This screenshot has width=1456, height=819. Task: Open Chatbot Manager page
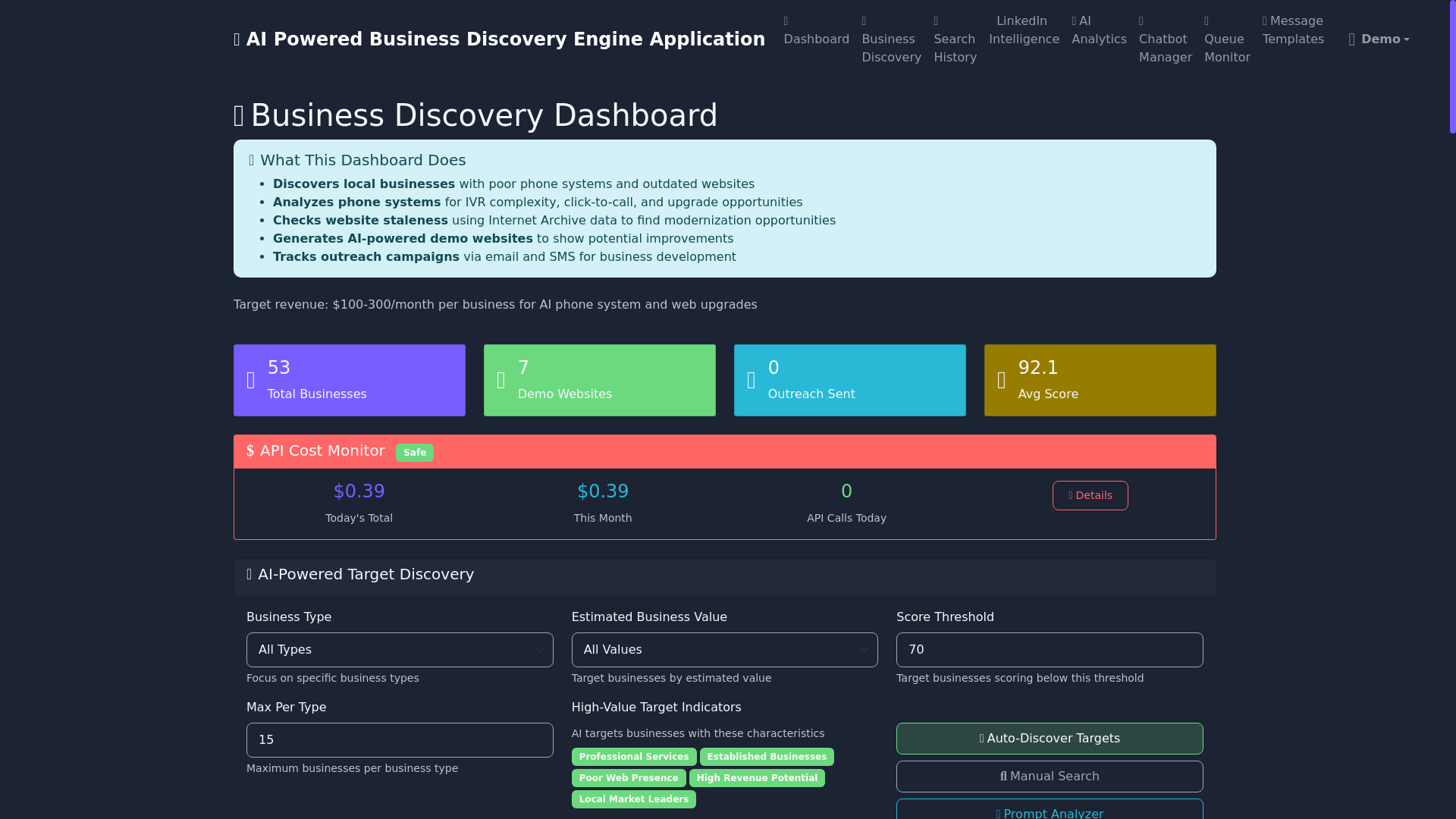click(x=1165, y=39)
